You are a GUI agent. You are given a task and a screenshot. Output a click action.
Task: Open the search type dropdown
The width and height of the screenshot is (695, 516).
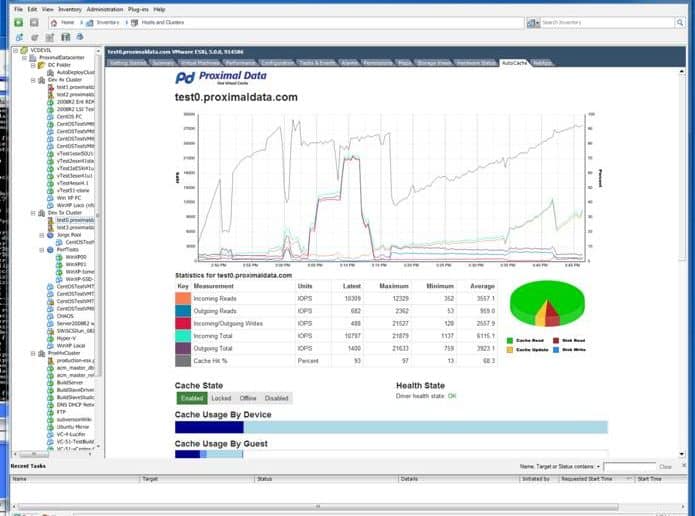click(533, 23)
